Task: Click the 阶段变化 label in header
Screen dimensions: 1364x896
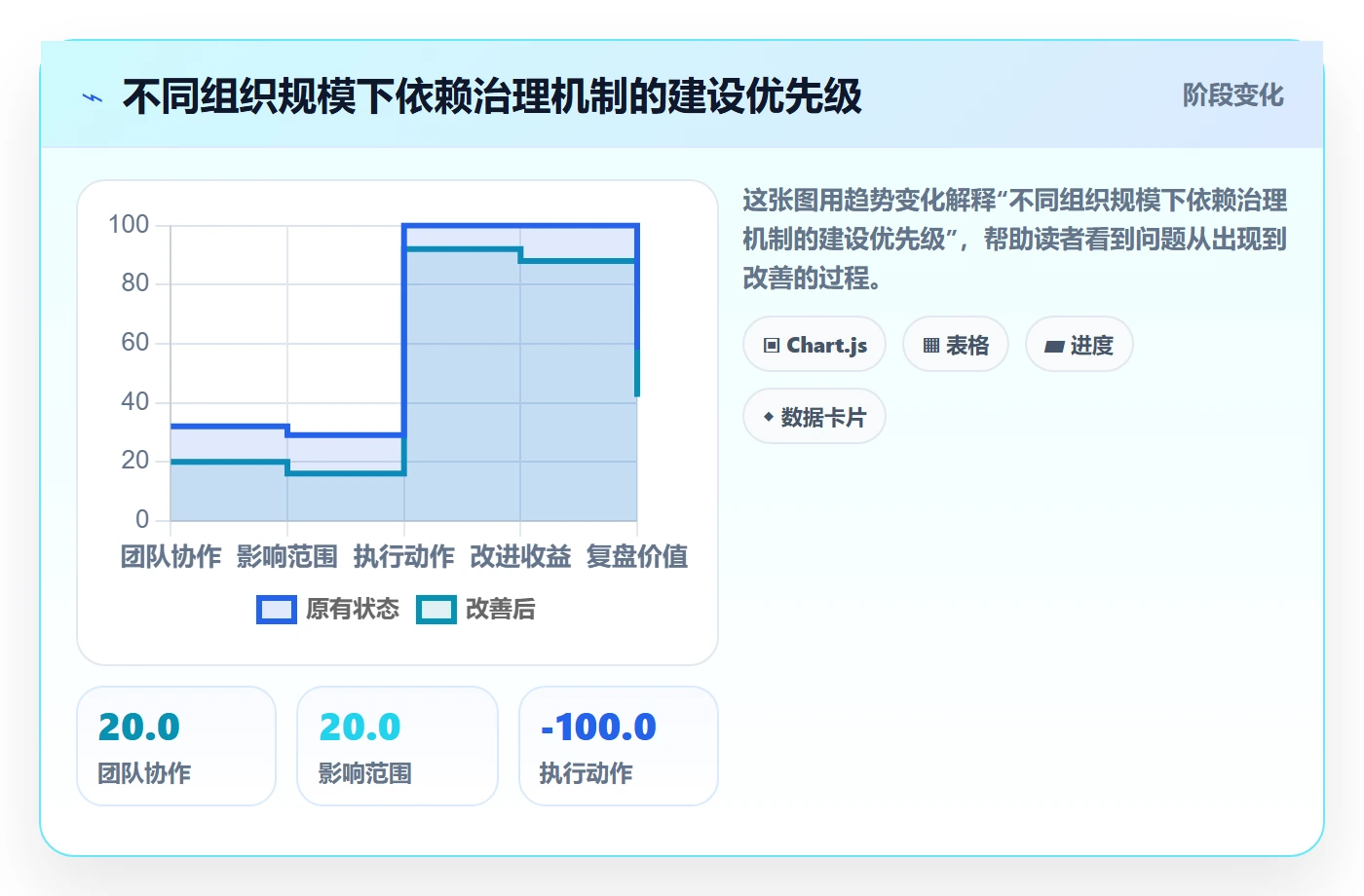Action: (x=1232, y=95)
